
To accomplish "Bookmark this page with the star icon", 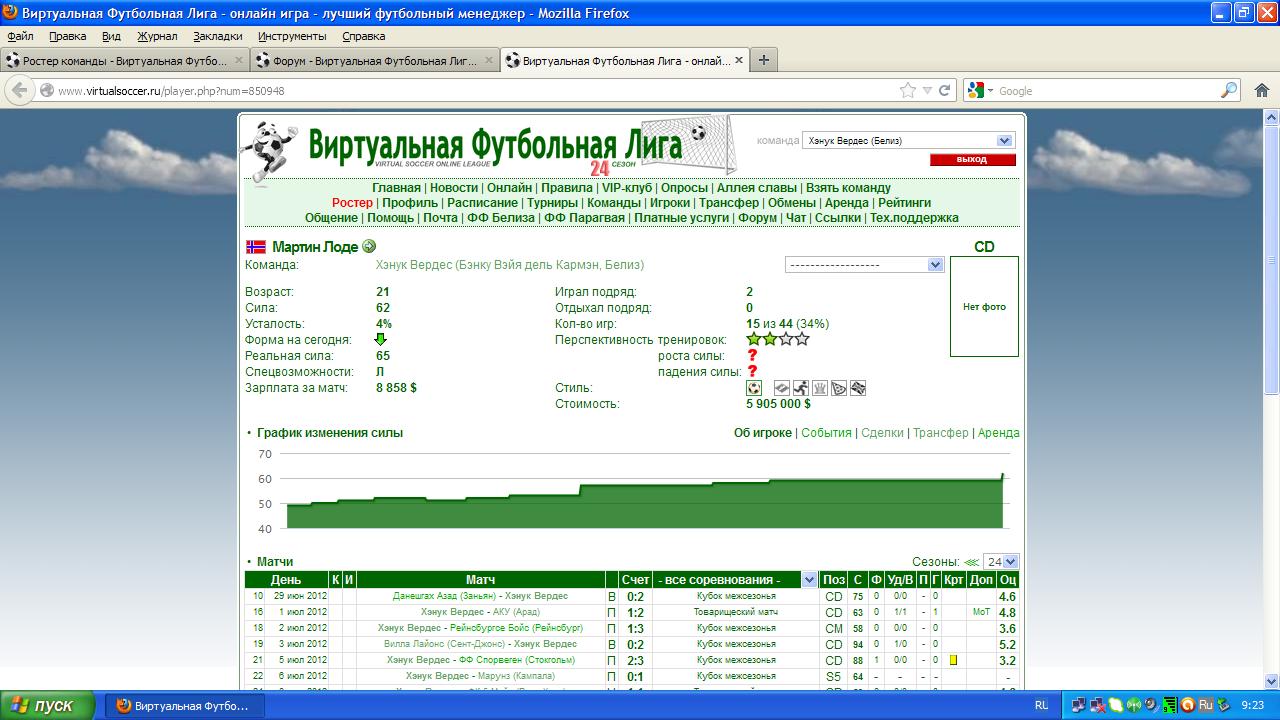I will pyautogui.click(x=908, y=90).
